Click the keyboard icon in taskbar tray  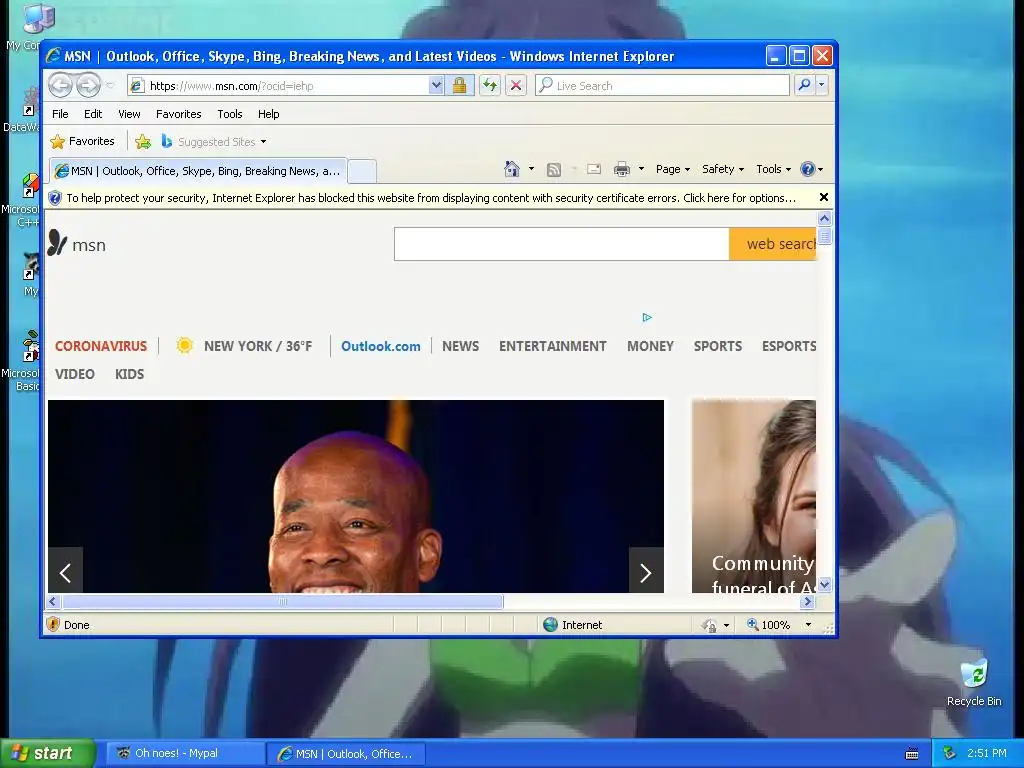click(912, 754)
